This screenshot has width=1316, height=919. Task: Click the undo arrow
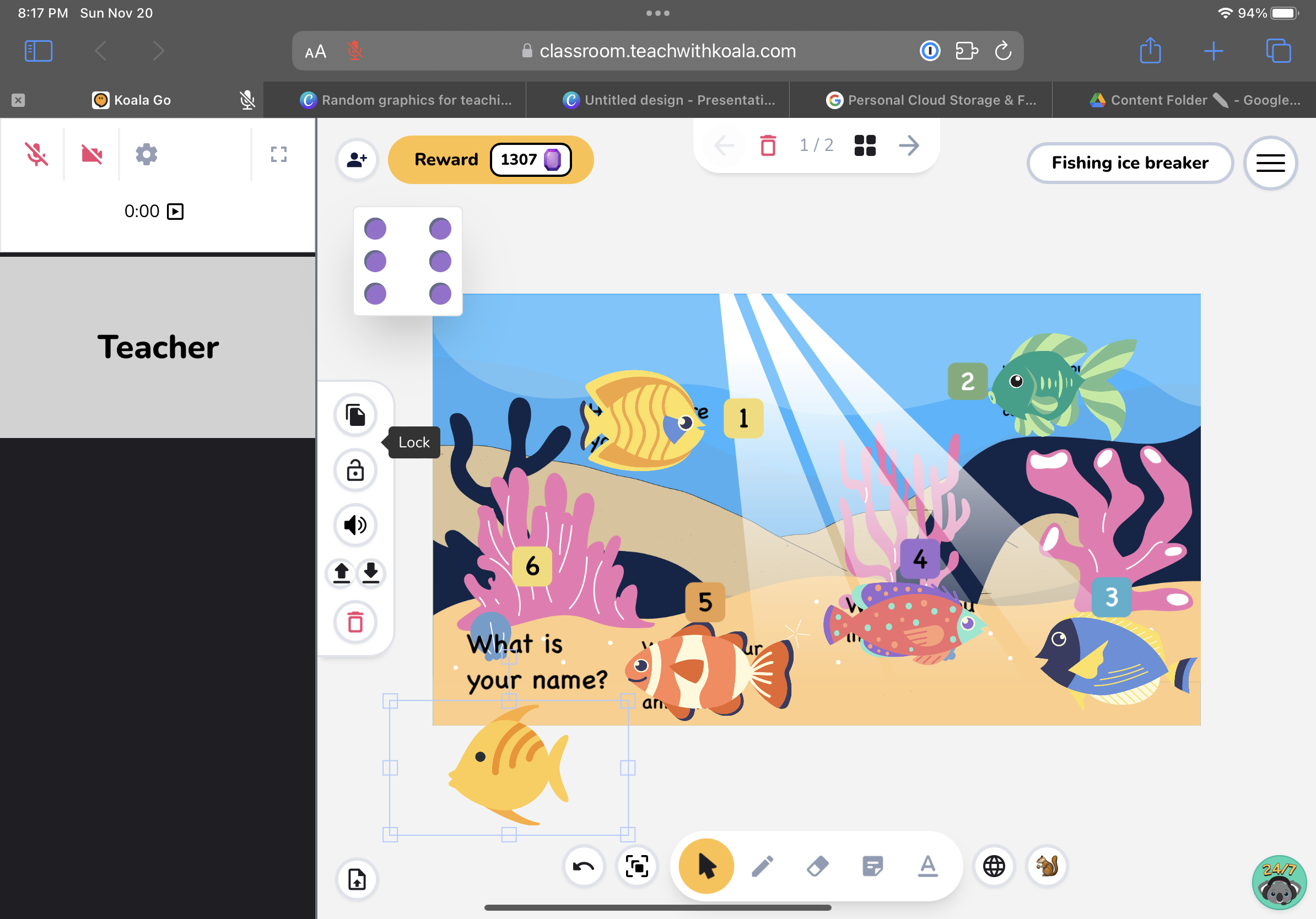[584, 866]
